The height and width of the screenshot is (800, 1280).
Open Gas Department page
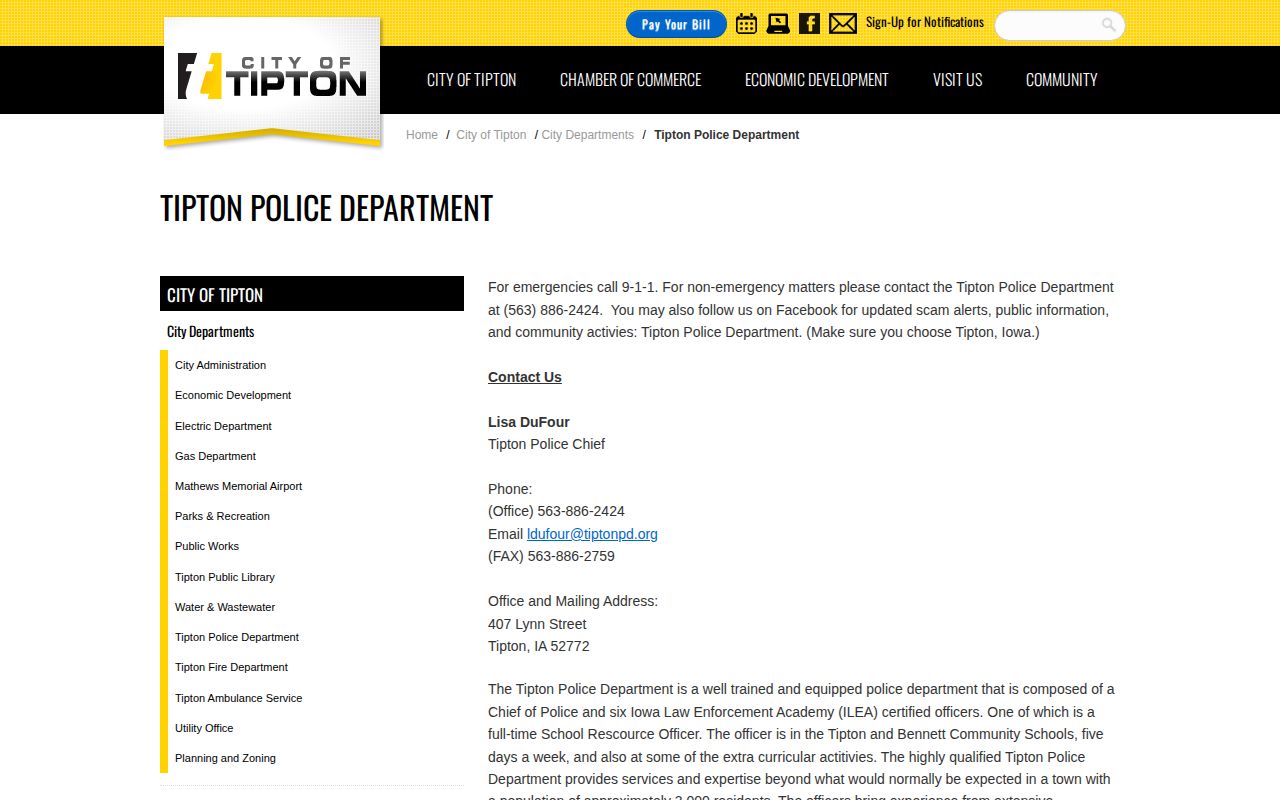coord(215,456)
